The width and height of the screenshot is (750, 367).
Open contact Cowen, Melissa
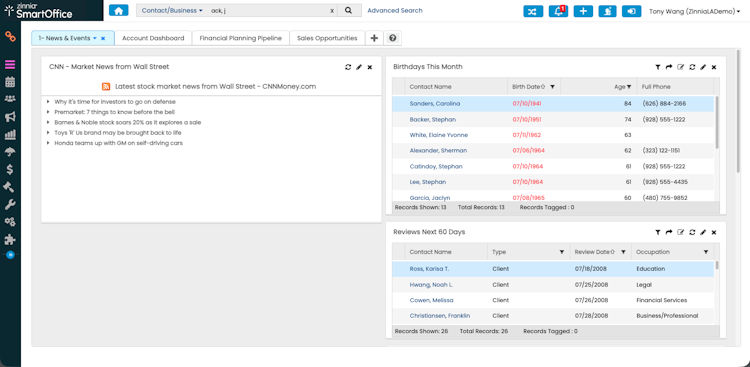[x=431, y=300]
